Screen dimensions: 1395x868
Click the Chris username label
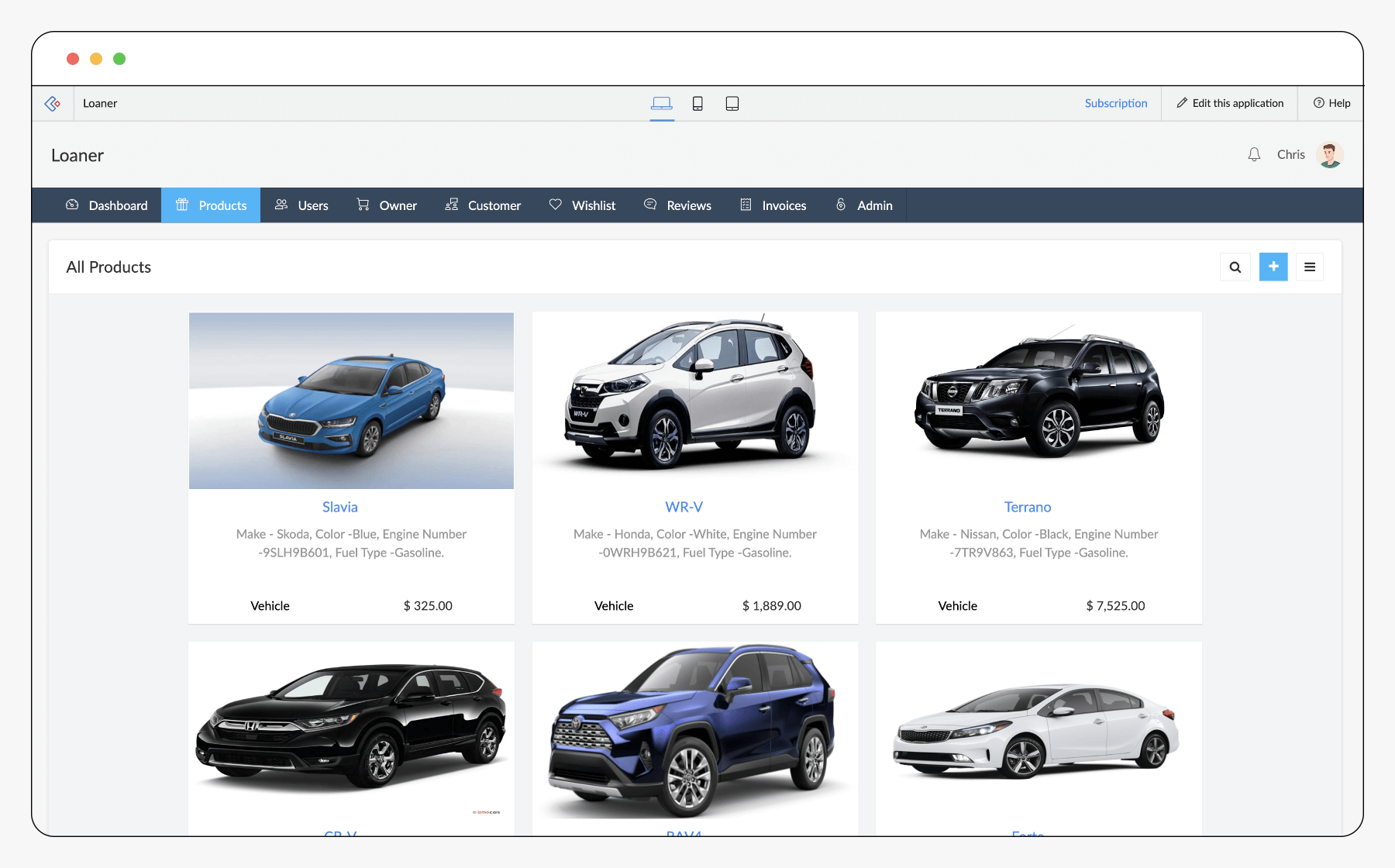(x=1291, y=155)
